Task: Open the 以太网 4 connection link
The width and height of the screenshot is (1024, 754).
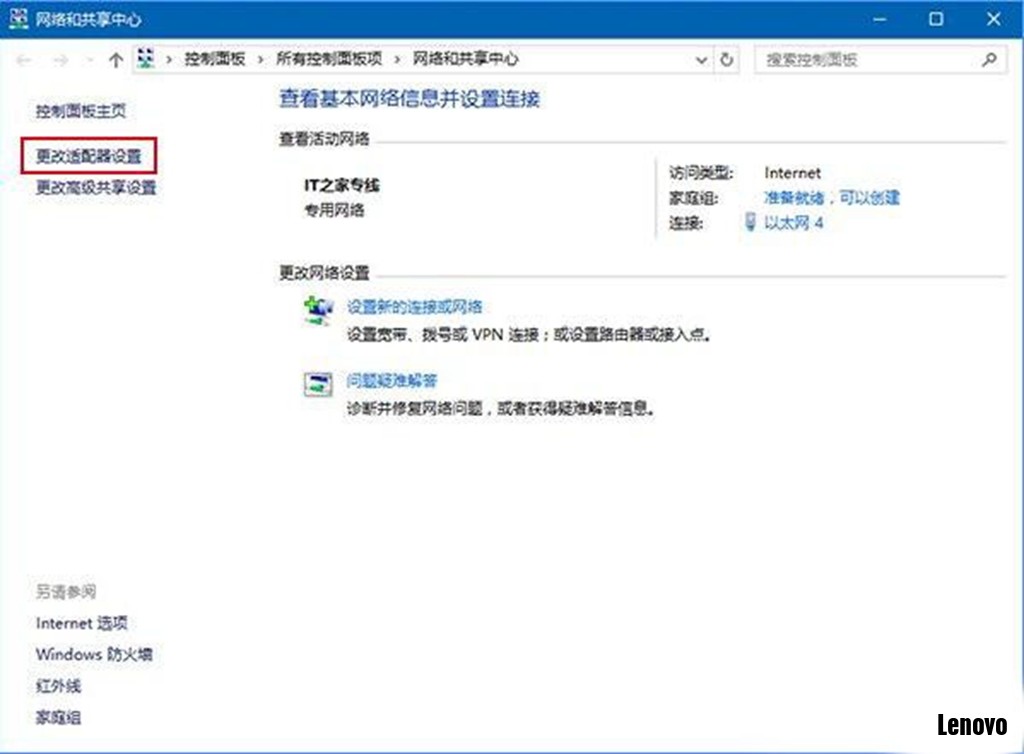Action: pos(793,223)
